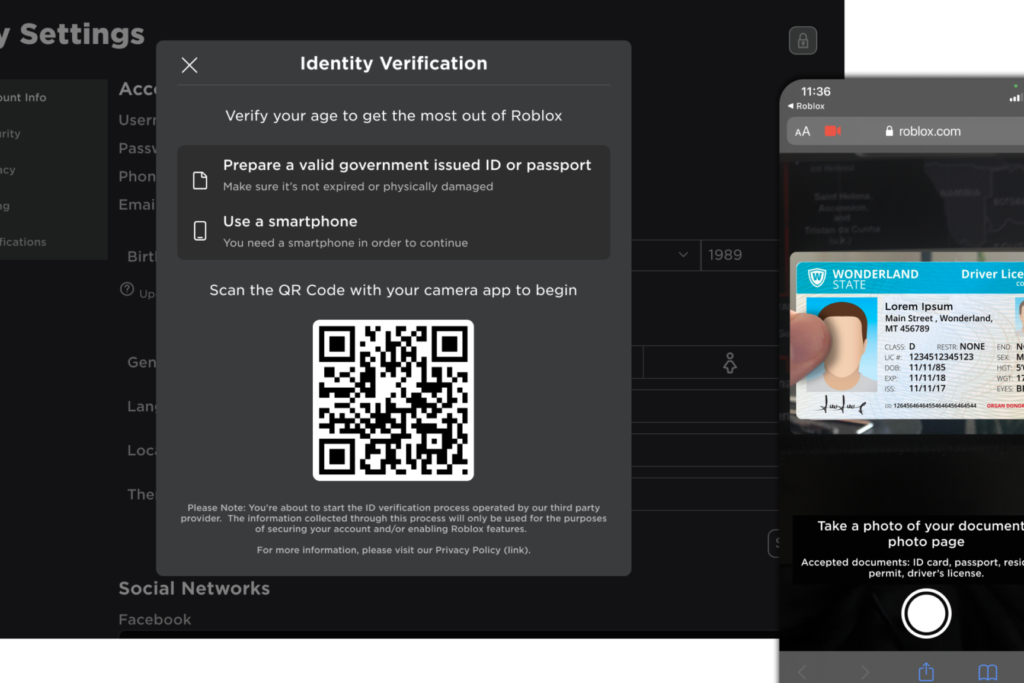Click the Identity Verification title

[393, 63]
